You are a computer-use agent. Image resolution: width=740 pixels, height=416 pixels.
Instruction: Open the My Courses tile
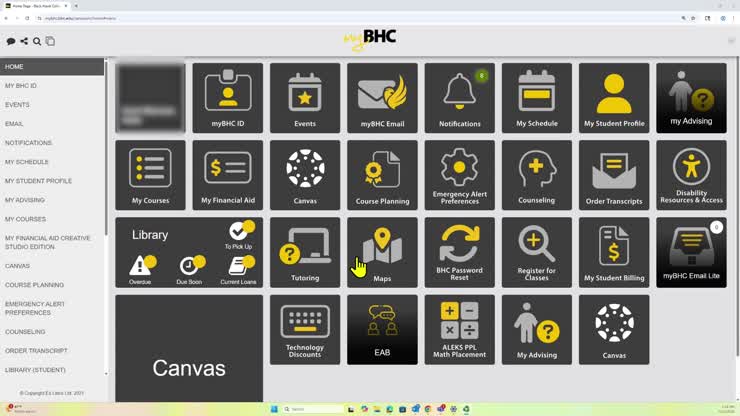[x=151, y=175]
